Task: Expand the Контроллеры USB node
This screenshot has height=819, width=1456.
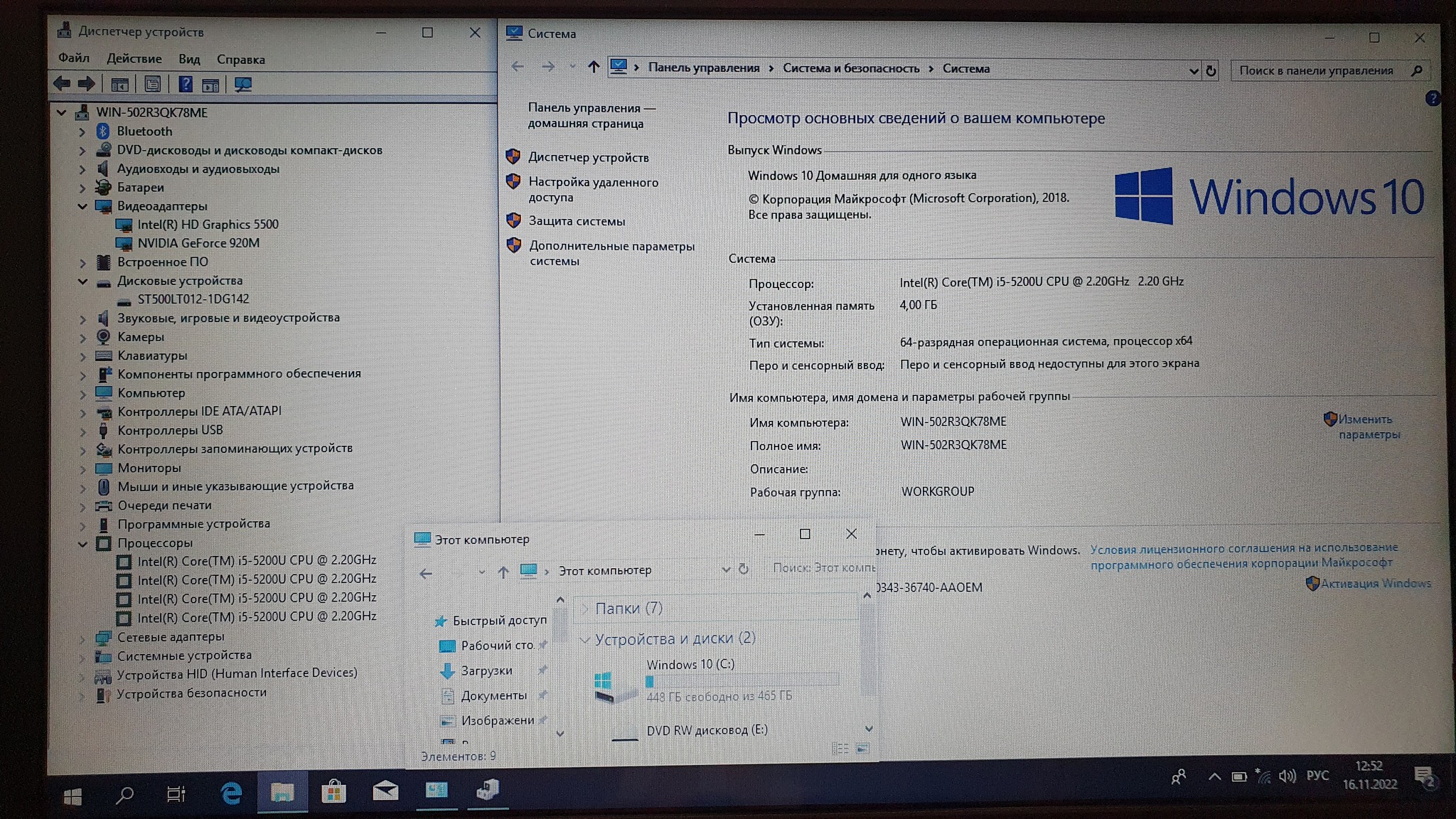Action: point(82,431)
